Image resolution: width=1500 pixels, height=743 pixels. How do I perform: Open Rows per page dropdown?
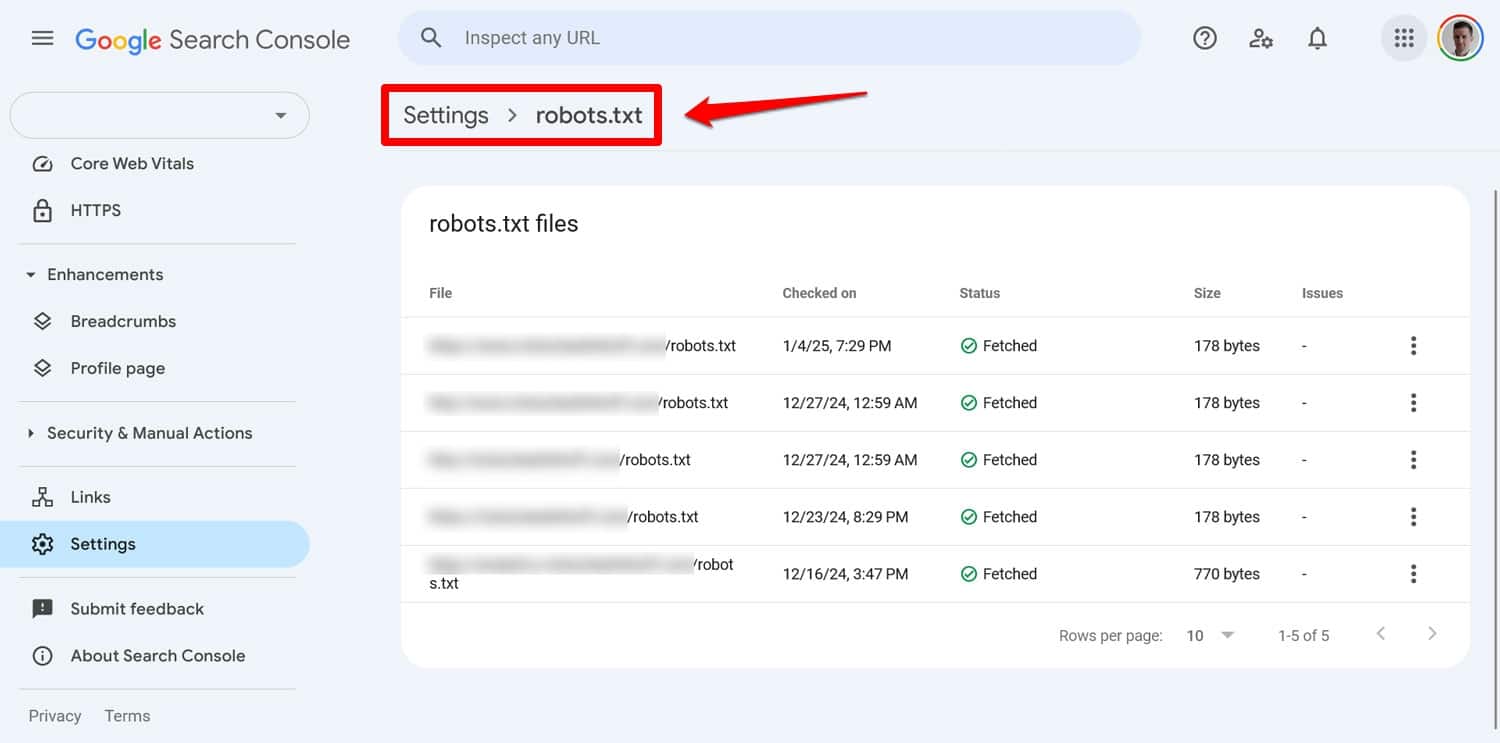(1211, 635)
